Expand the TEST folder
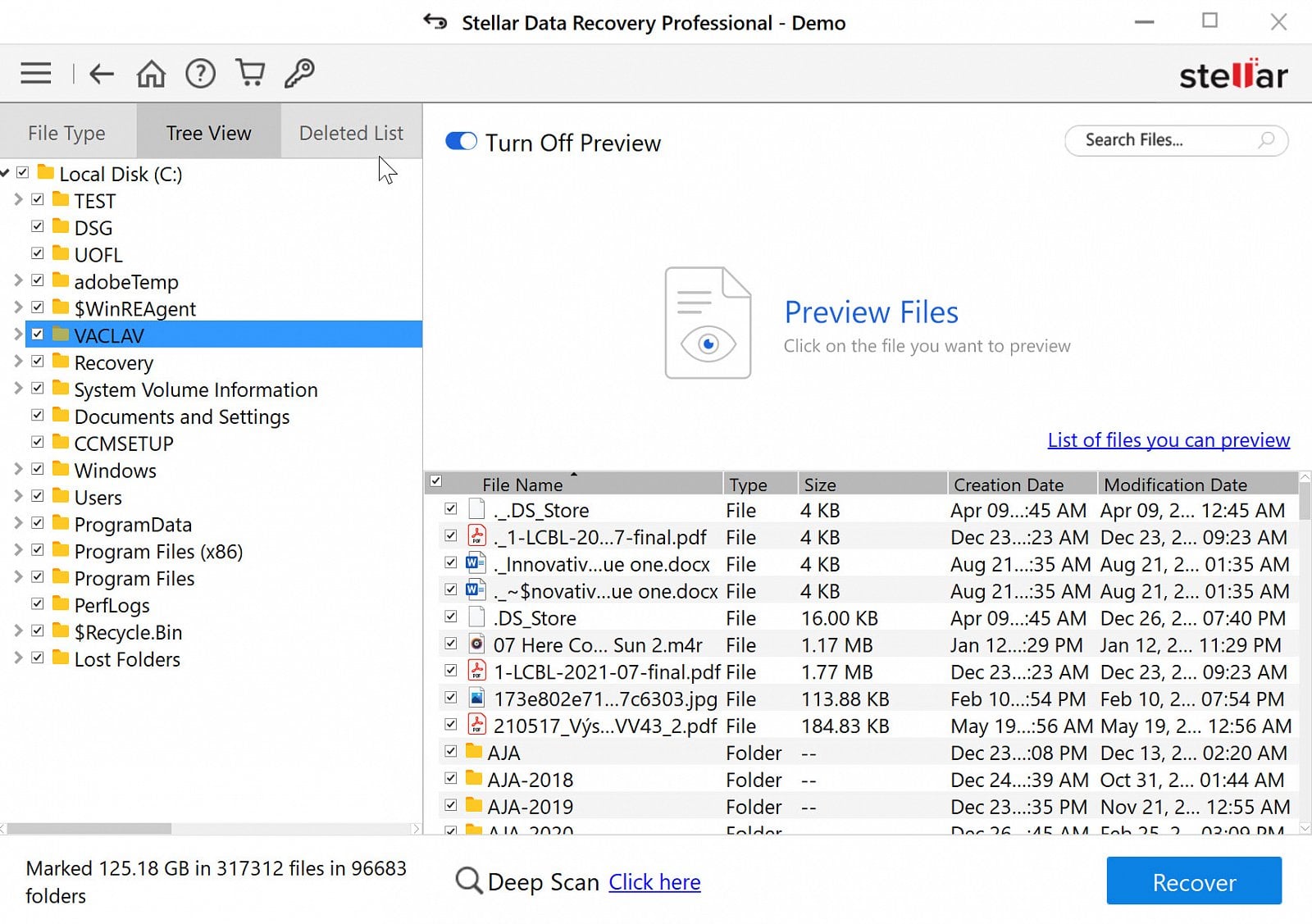This screenshot has width=1312, height=924. [x=18, y=199]
